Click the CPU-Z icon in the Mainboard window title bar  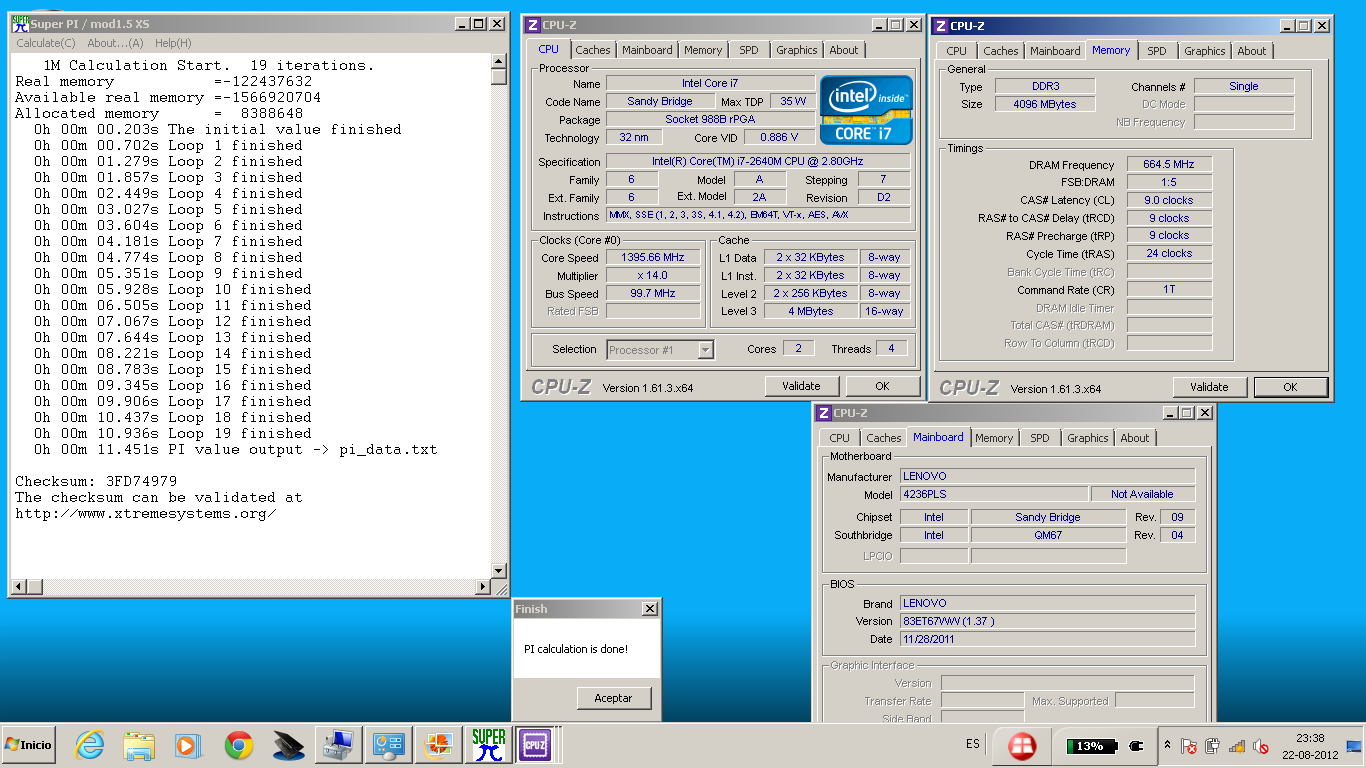point(823,413)
